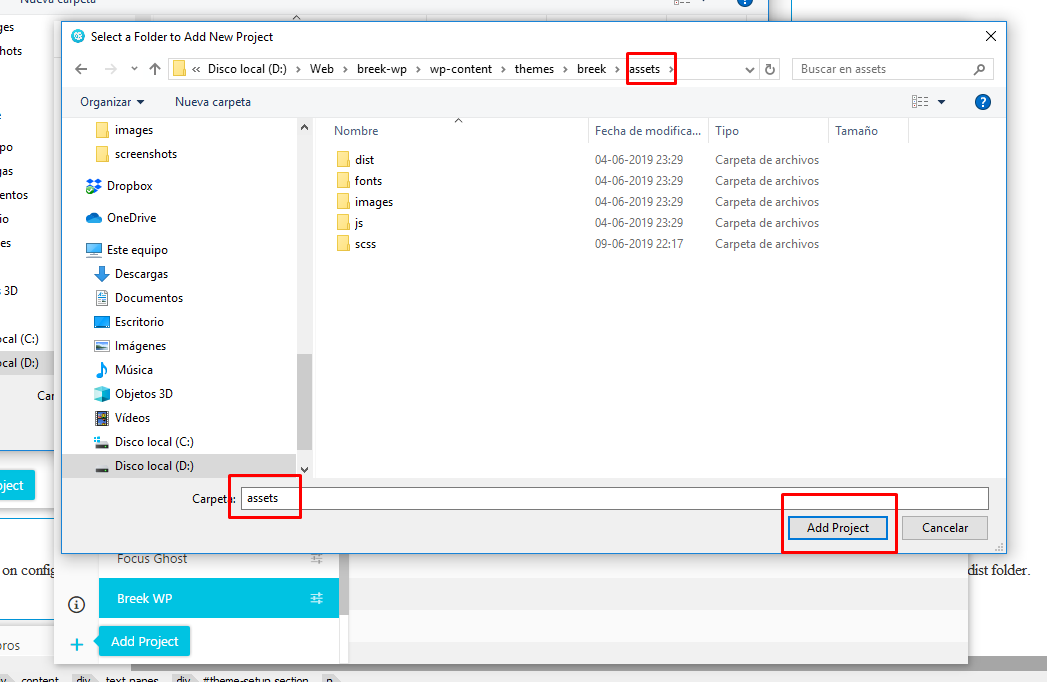The image size is (1047, 682).
Task: Click the search magnifier icon
Action: pos(979,69)
